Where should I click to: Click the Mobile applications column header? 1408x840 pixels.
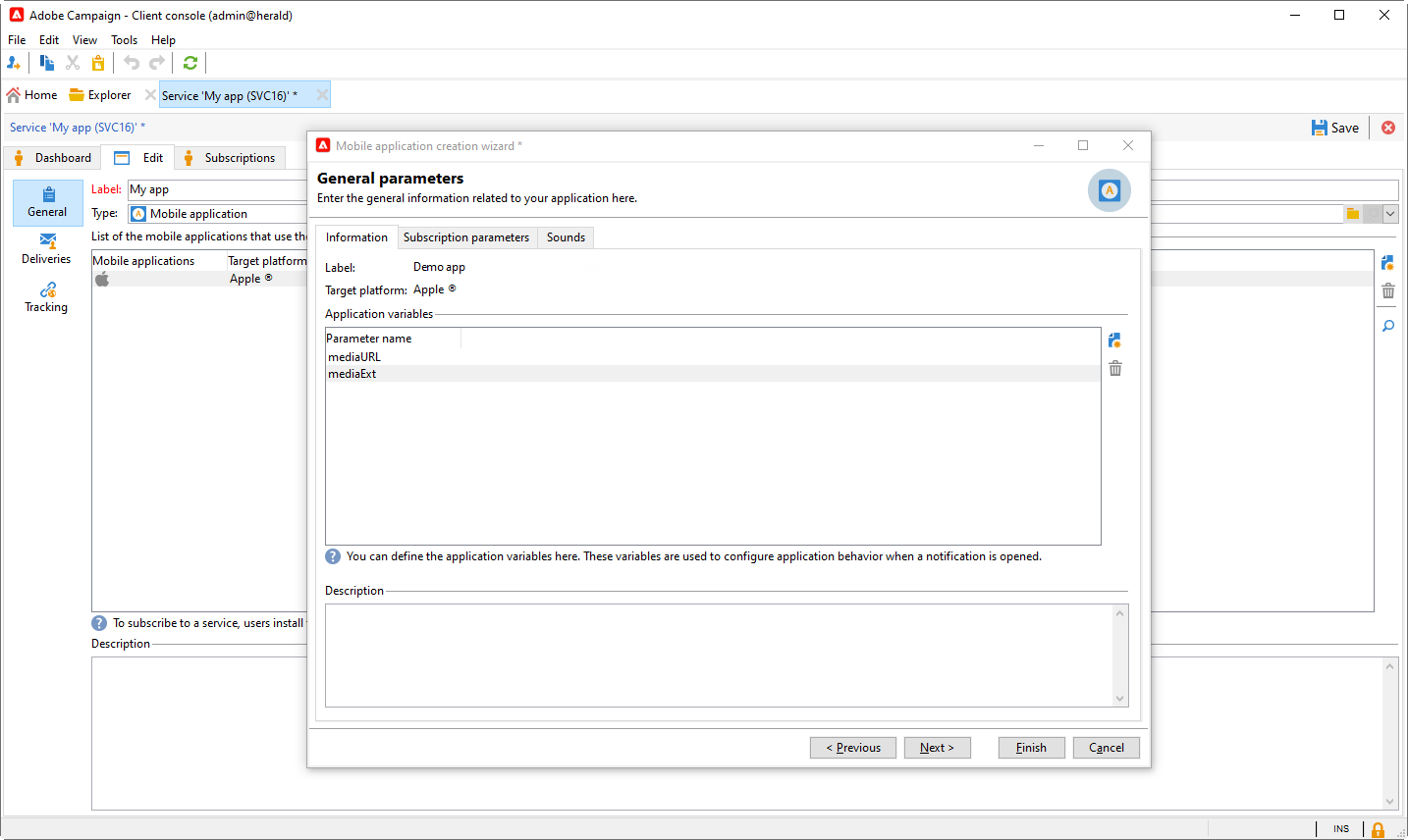[159, 261]
